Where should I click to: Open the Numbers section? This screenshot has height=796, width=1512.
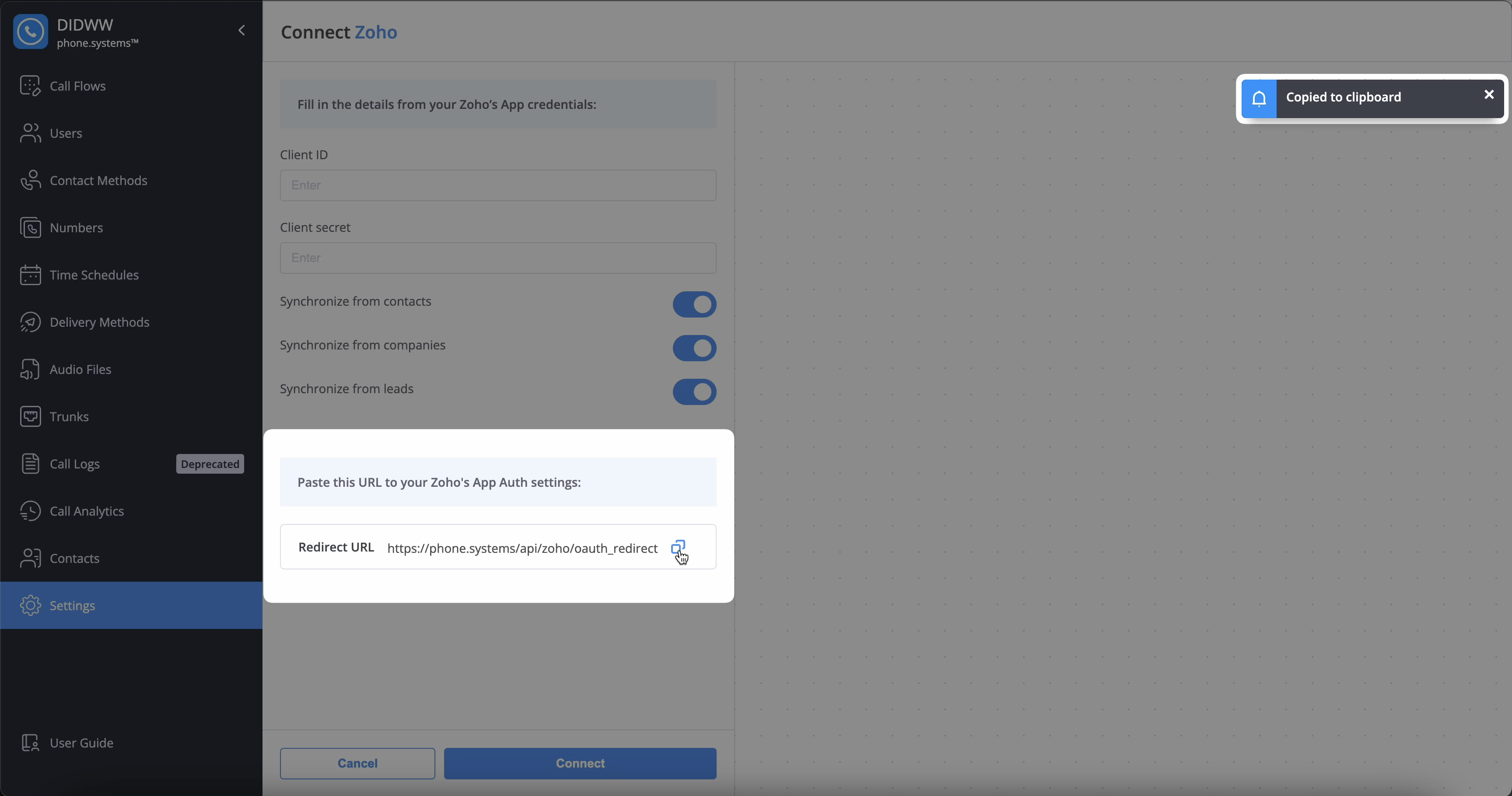[x=132, y=227]
